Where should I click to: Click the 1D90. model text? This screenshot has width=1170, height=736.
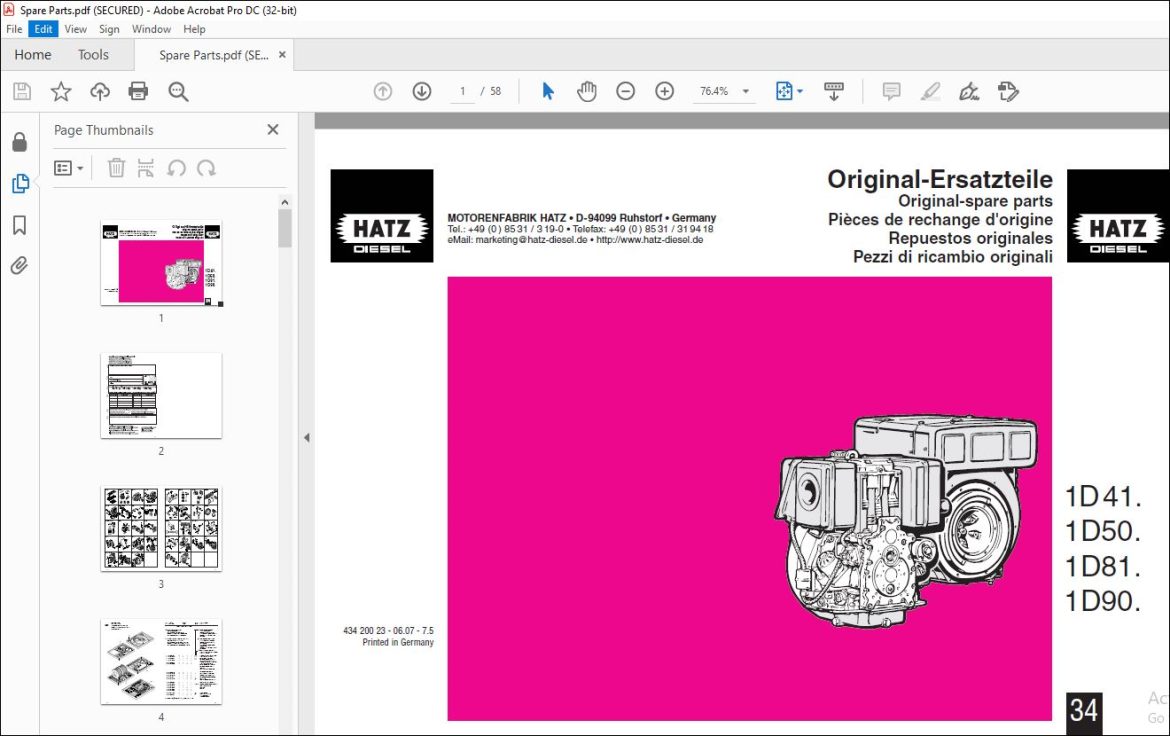(x=1103, y=601)
